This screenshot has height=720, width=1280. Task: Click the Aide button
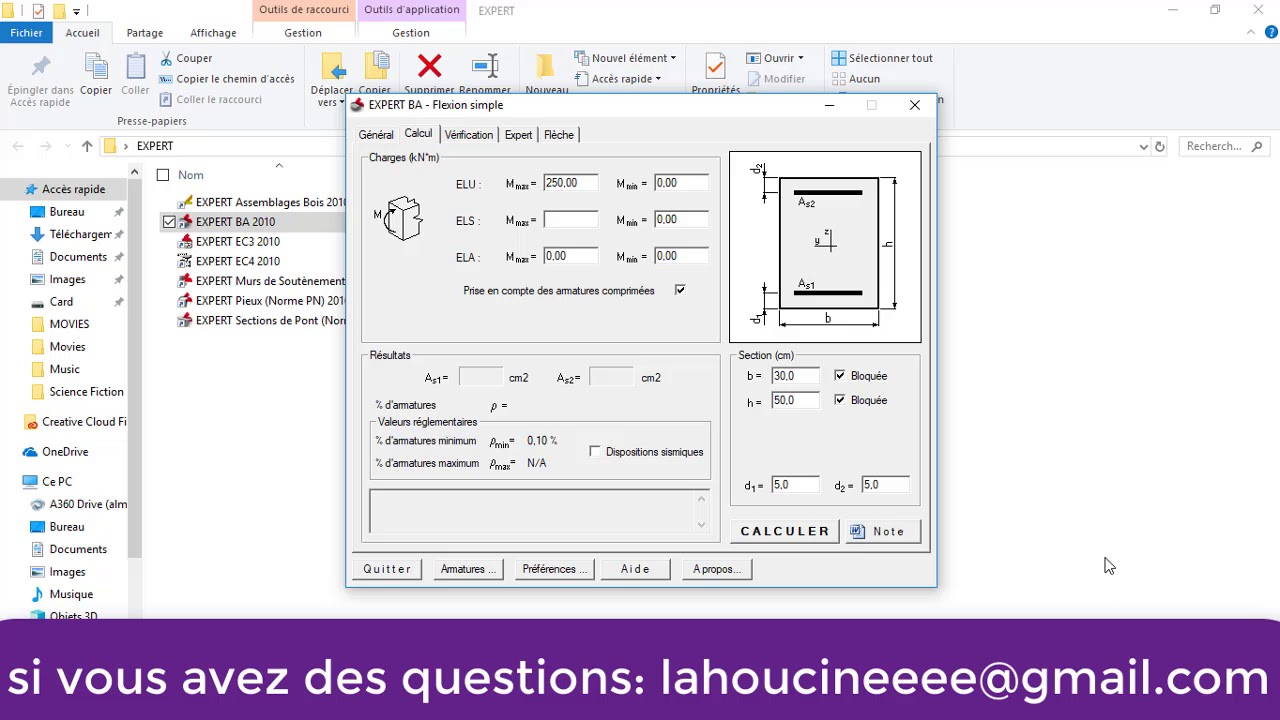(x=635, y=569)
